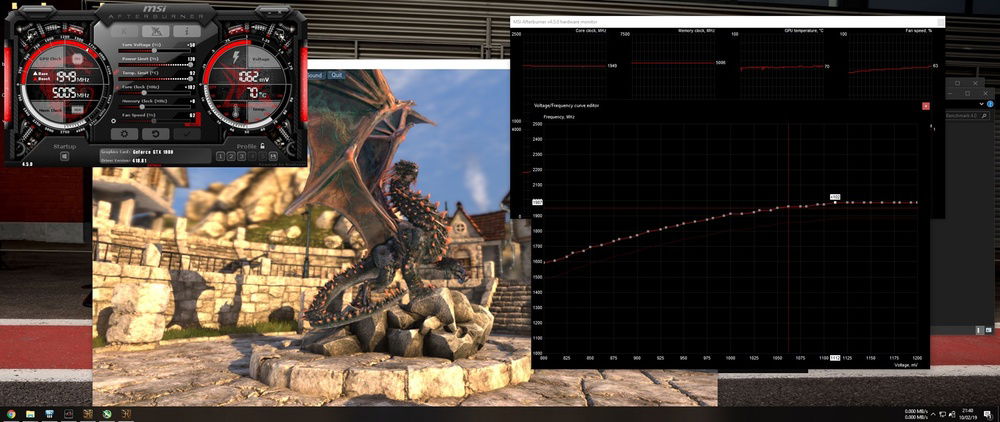Apply settings with the checkmark button
Screen dimensions: 1000x422
point(188,134)
